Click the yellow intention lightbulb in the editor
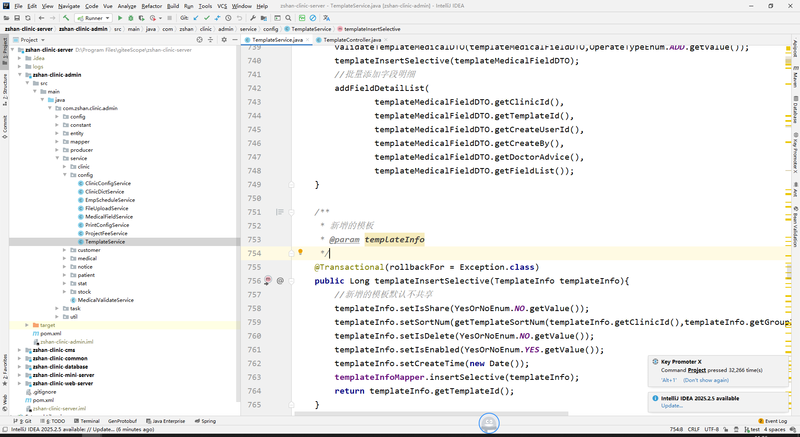The image size is (800, 437). pos(300,253)
